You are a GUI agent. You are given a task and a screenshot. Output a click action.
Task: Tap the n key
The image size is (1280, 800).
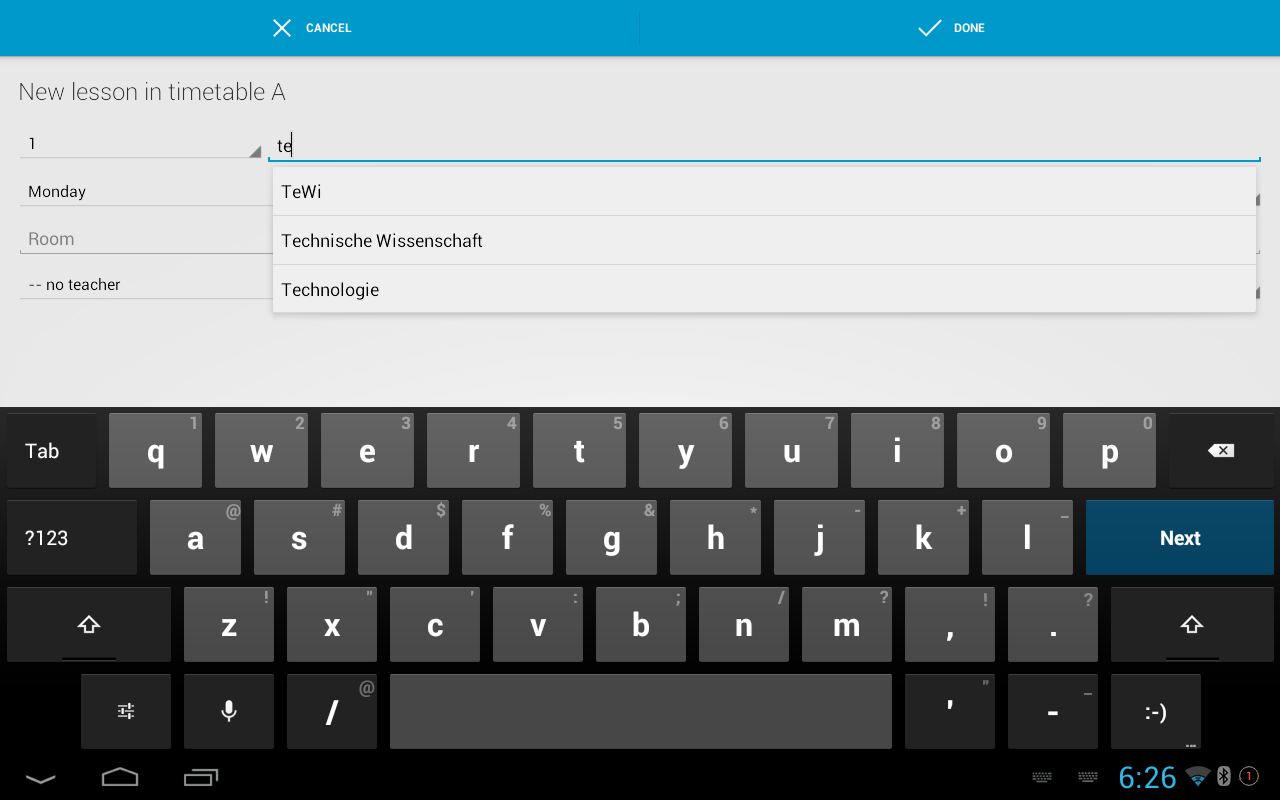pos(744,625)
